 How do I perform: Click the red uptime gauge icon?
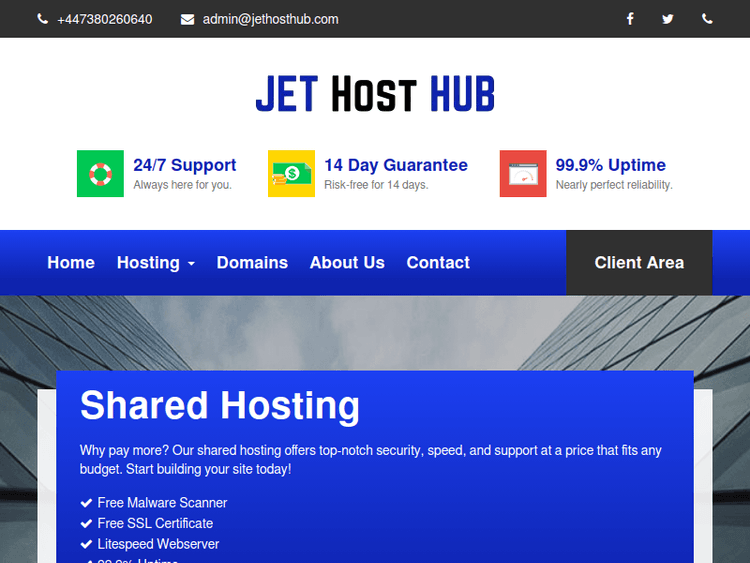pos(523,174)
